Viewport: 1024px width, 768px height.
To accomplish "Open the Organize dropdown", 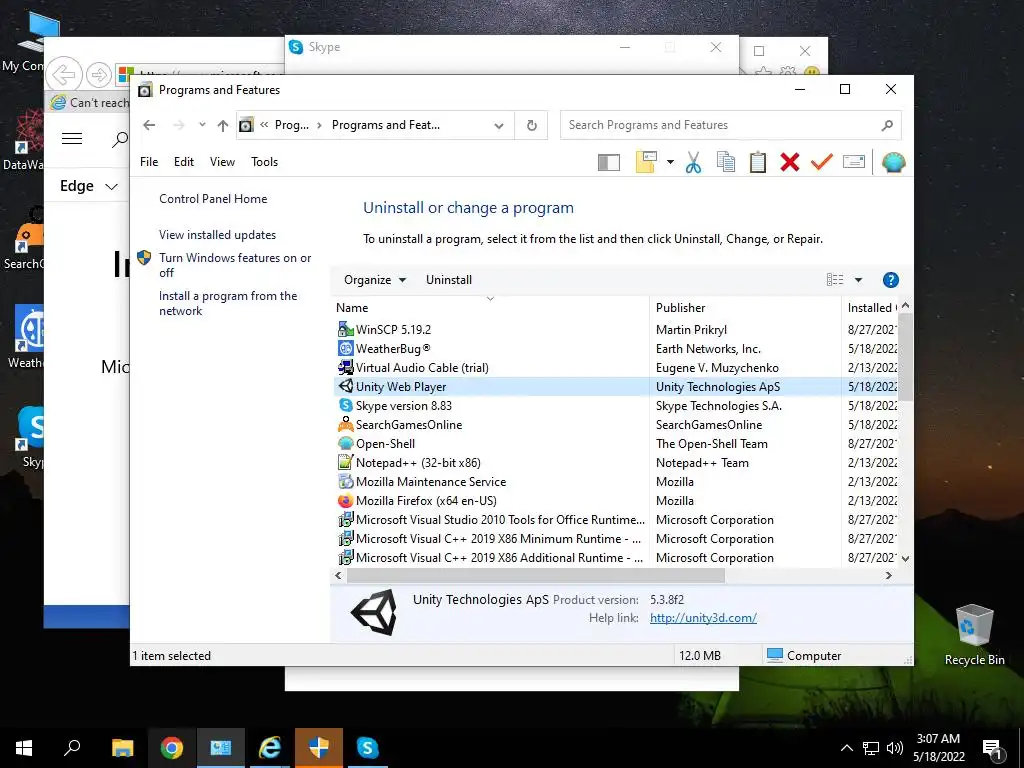I will pyautogui.click(x=375, y=280).
